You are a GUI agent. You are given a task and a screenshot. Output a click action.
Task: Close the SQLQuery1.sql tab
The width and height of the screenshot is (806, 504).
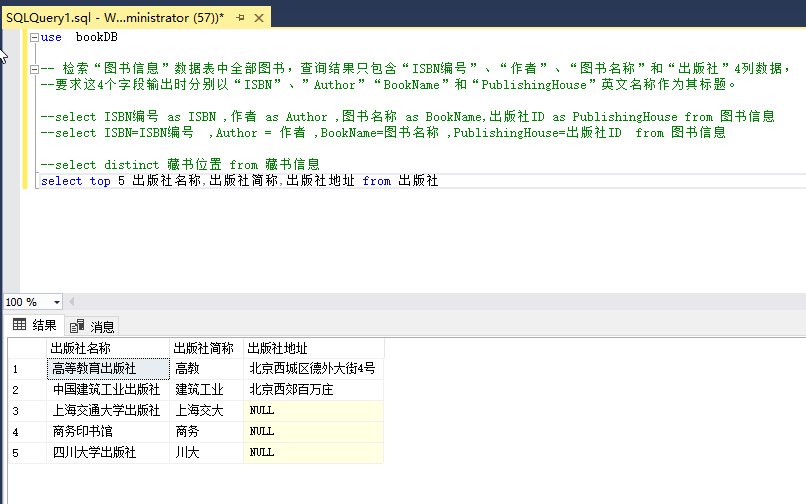[259, 18]
